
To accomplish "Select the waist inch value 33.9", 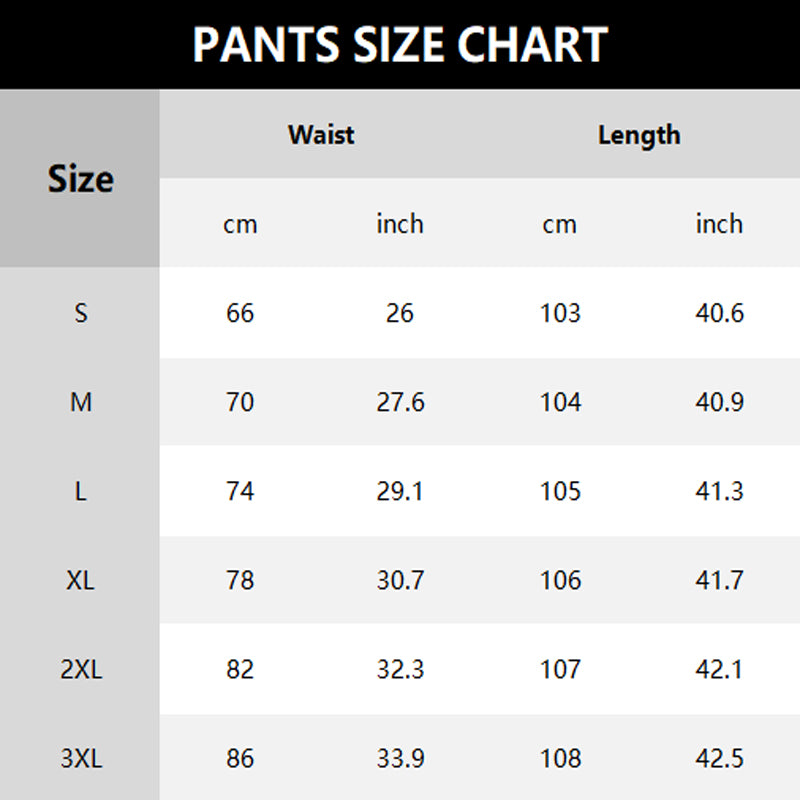I will point(400,758).
